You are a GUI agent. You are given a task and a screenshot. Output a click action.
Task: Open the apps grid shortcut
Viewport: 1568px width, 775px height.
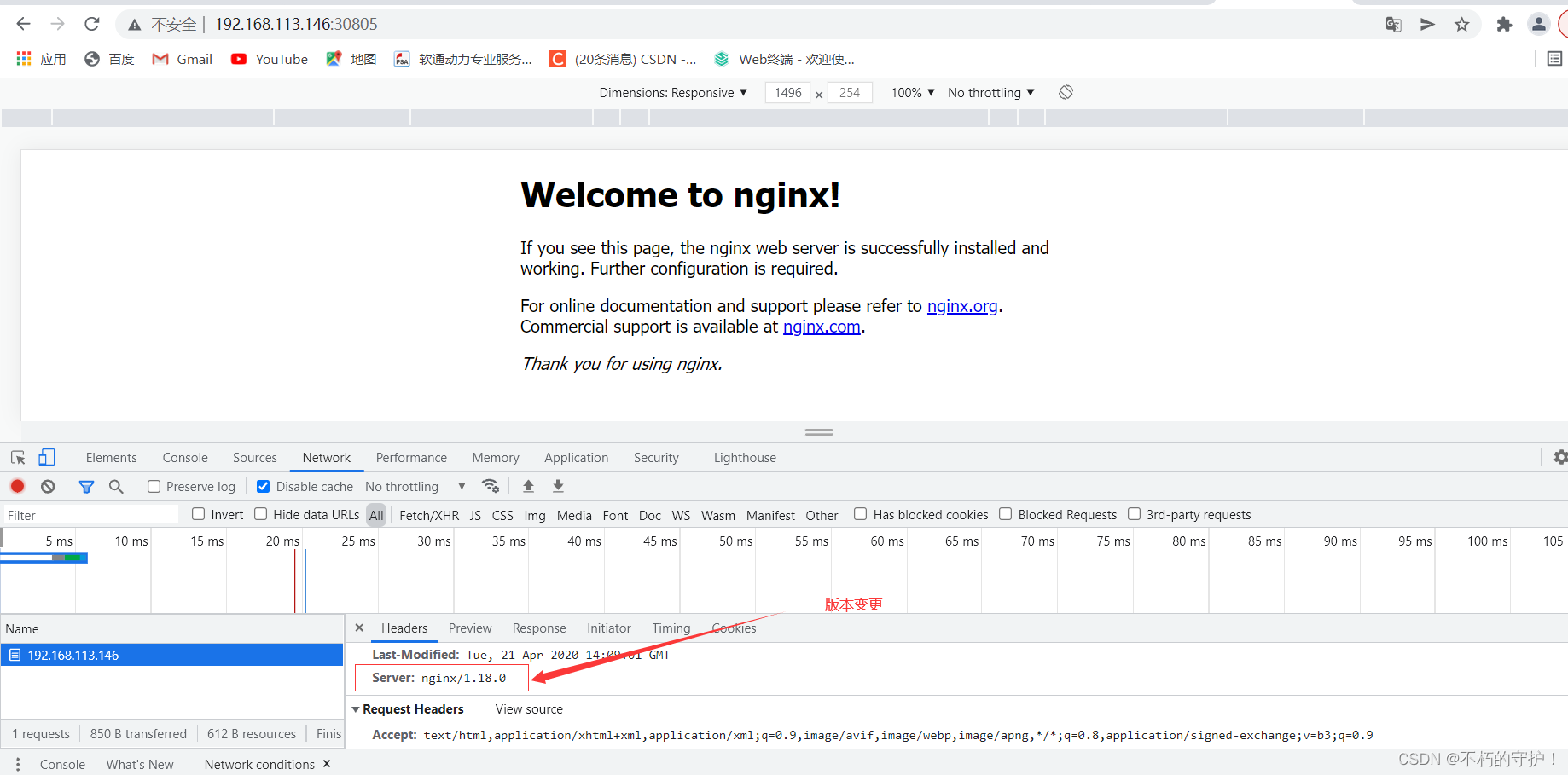[x=24, y=58]
